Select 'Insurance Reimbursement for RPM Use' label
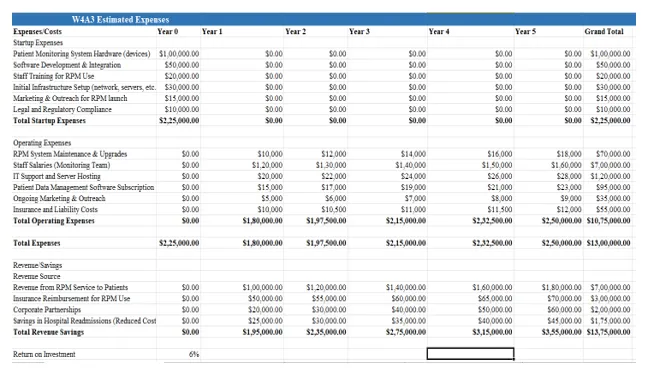 click(71, 299)
